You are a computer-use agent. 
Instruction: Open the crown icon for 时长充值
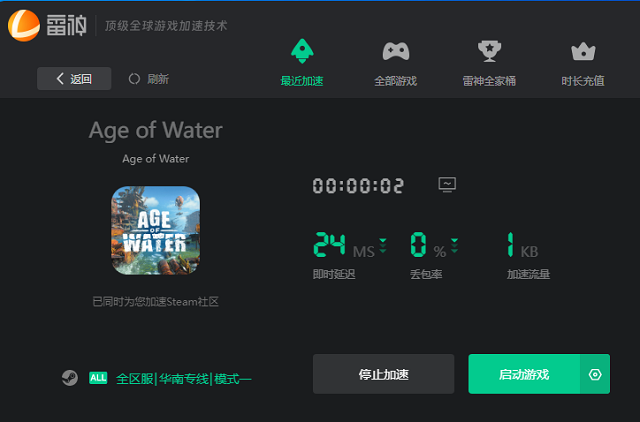(583, 51)
